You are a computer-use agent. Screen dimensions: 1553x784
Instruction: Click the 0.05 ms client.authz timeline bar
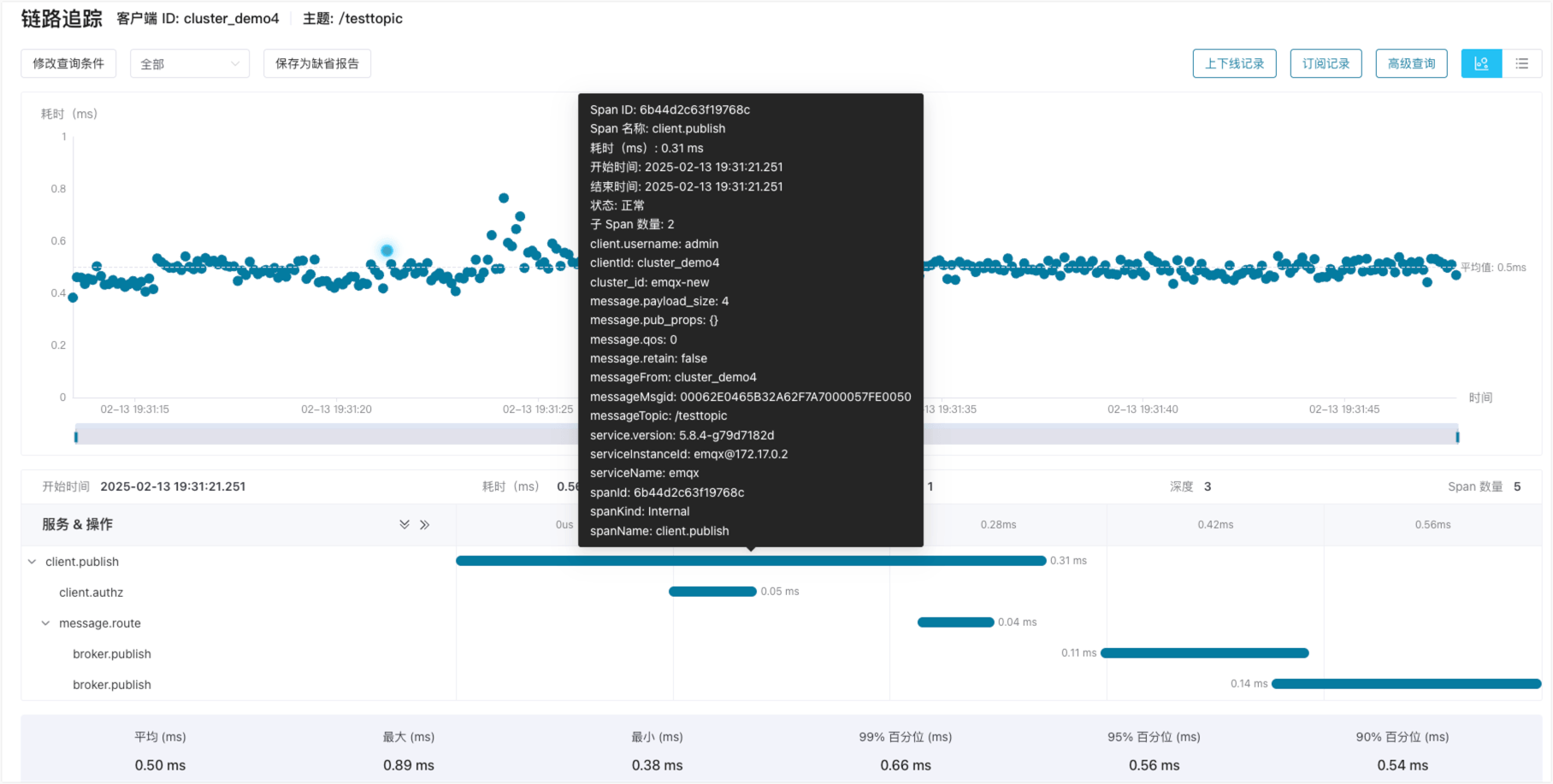[x=712, y=592]
